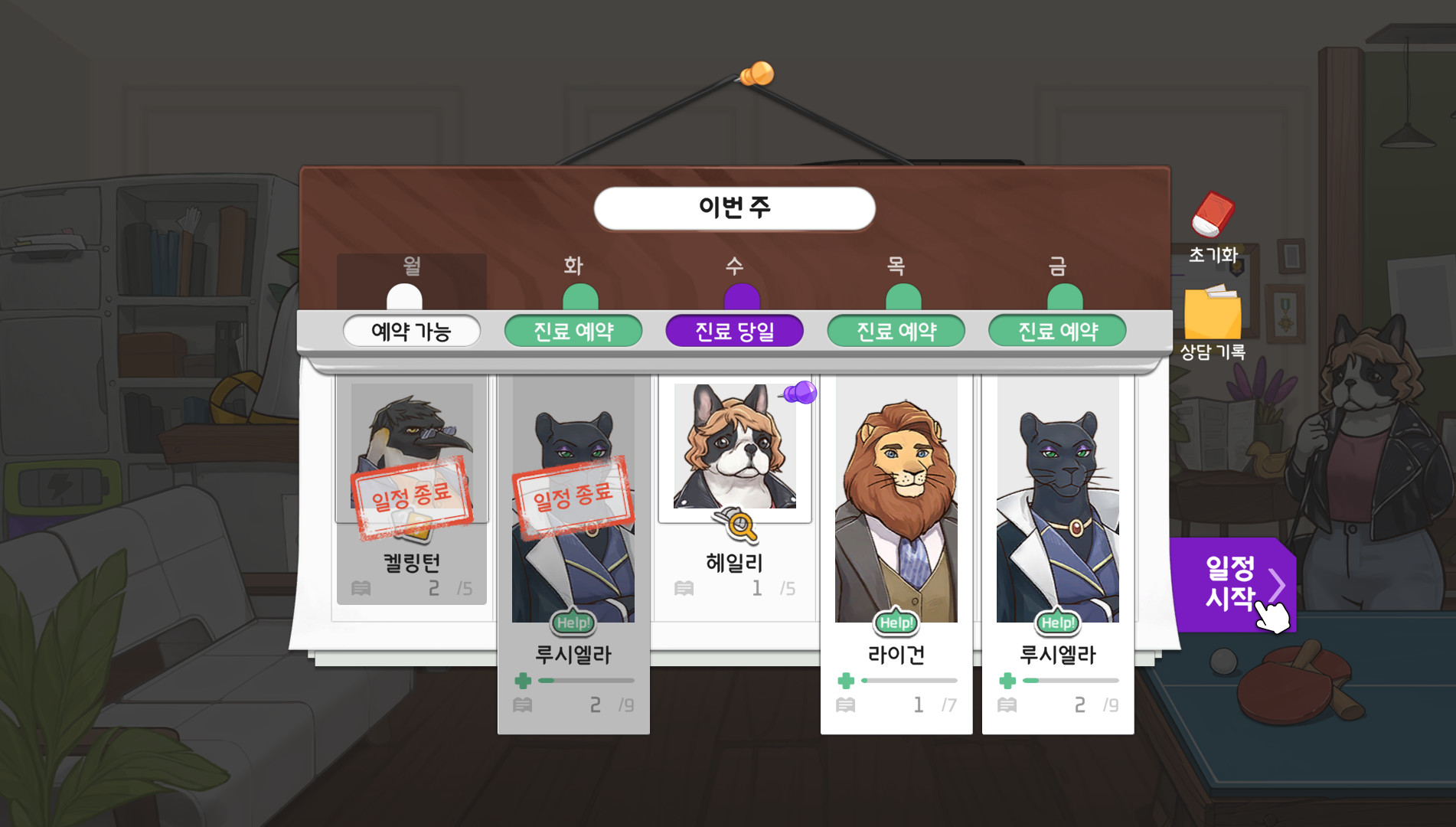Click the Help! badge on Friday's 루시엘라 card
This screenshot has width=1456, height=827.
click(x=1058, y=623)
